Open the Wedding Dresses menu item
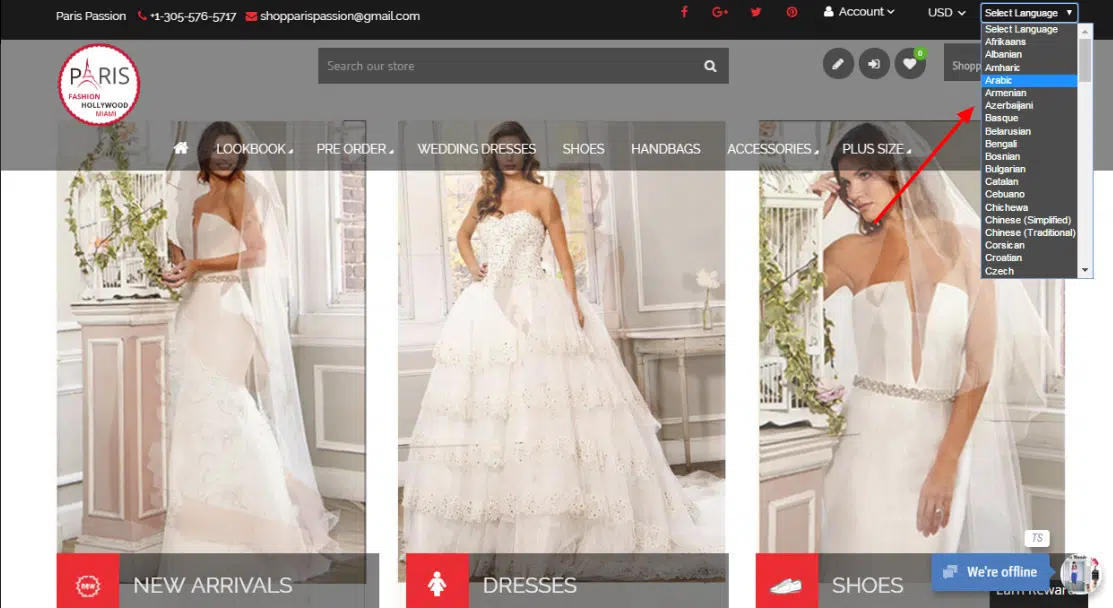The width and height of the screenshot is (1113, 608). [x=476, y=149]
